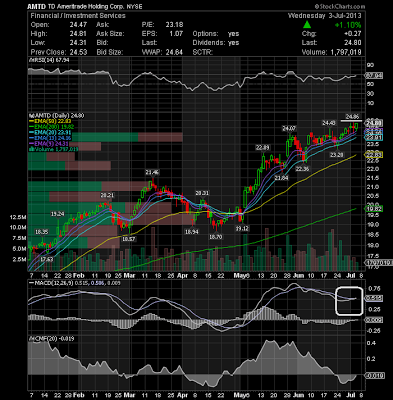The image size is (393, 400).
Task: Click the Chg value '+0.27'
Action: coord(352,34)
